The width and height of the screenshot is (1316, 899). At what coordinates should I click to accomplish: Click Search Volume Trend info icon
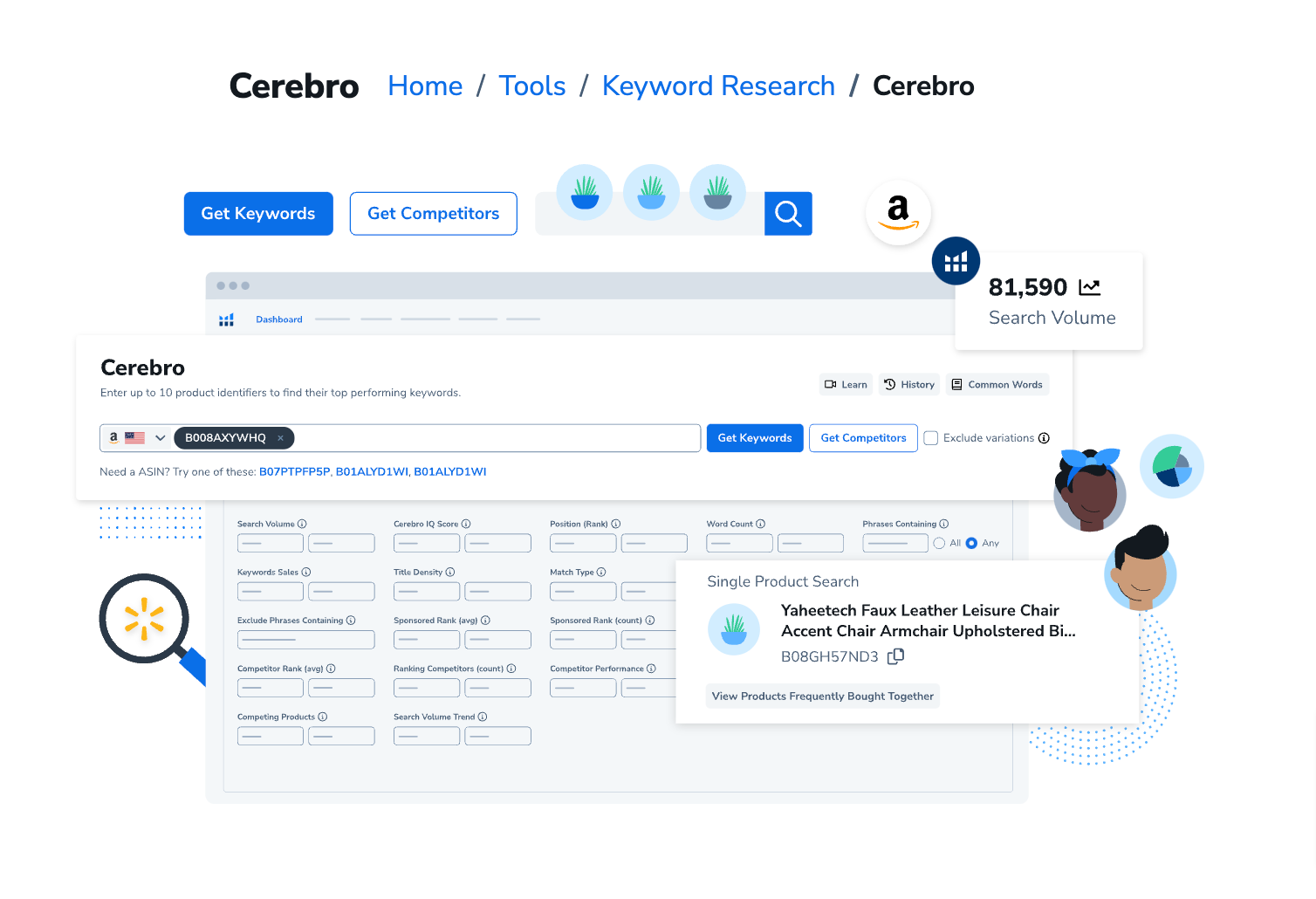[x=483, y=717]
